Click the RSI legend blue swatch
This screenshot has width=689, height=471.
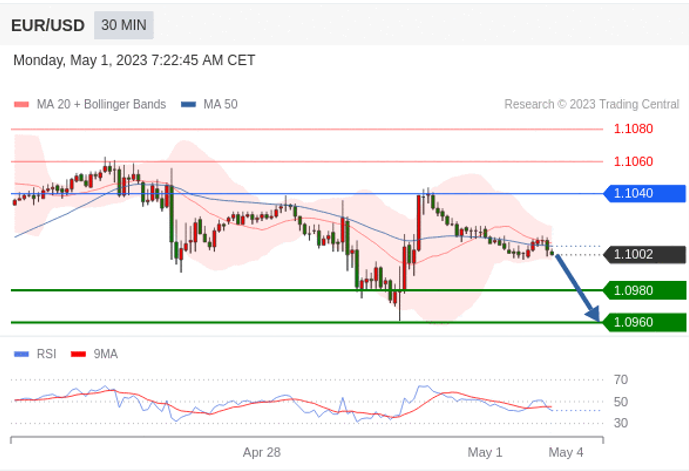pyautogui.click(x=22, y=354)
